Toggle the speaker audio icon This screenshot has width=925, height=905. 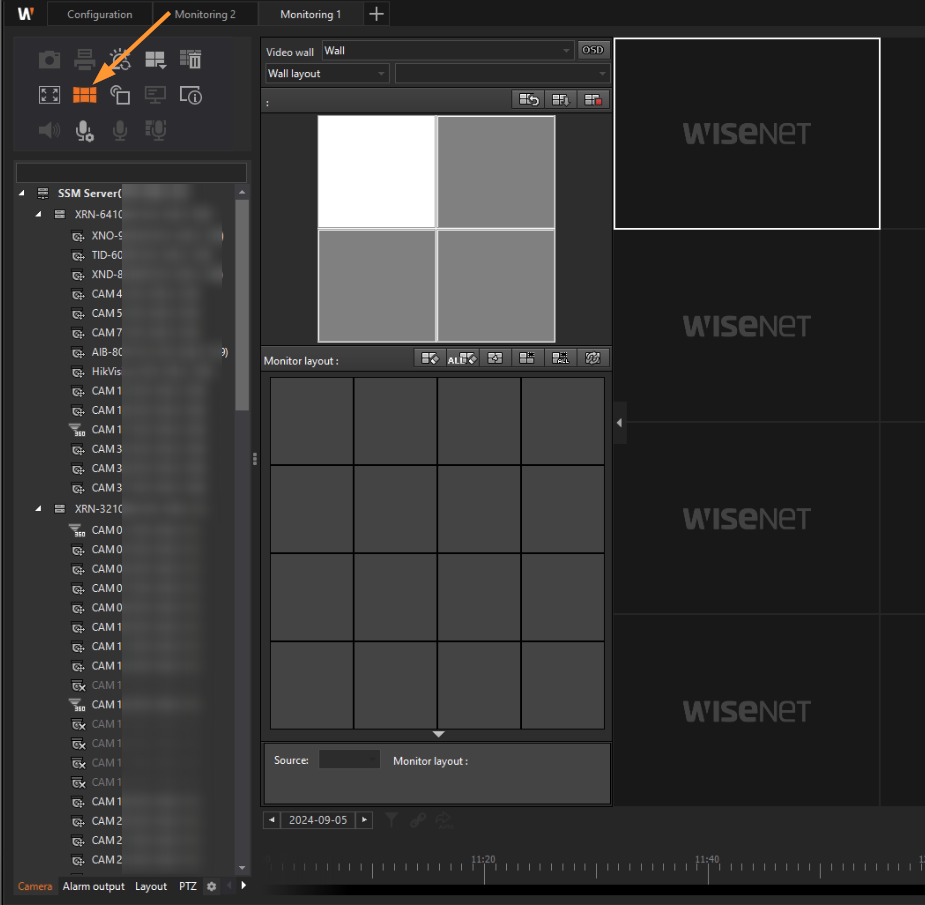click(x=50, y=130)
